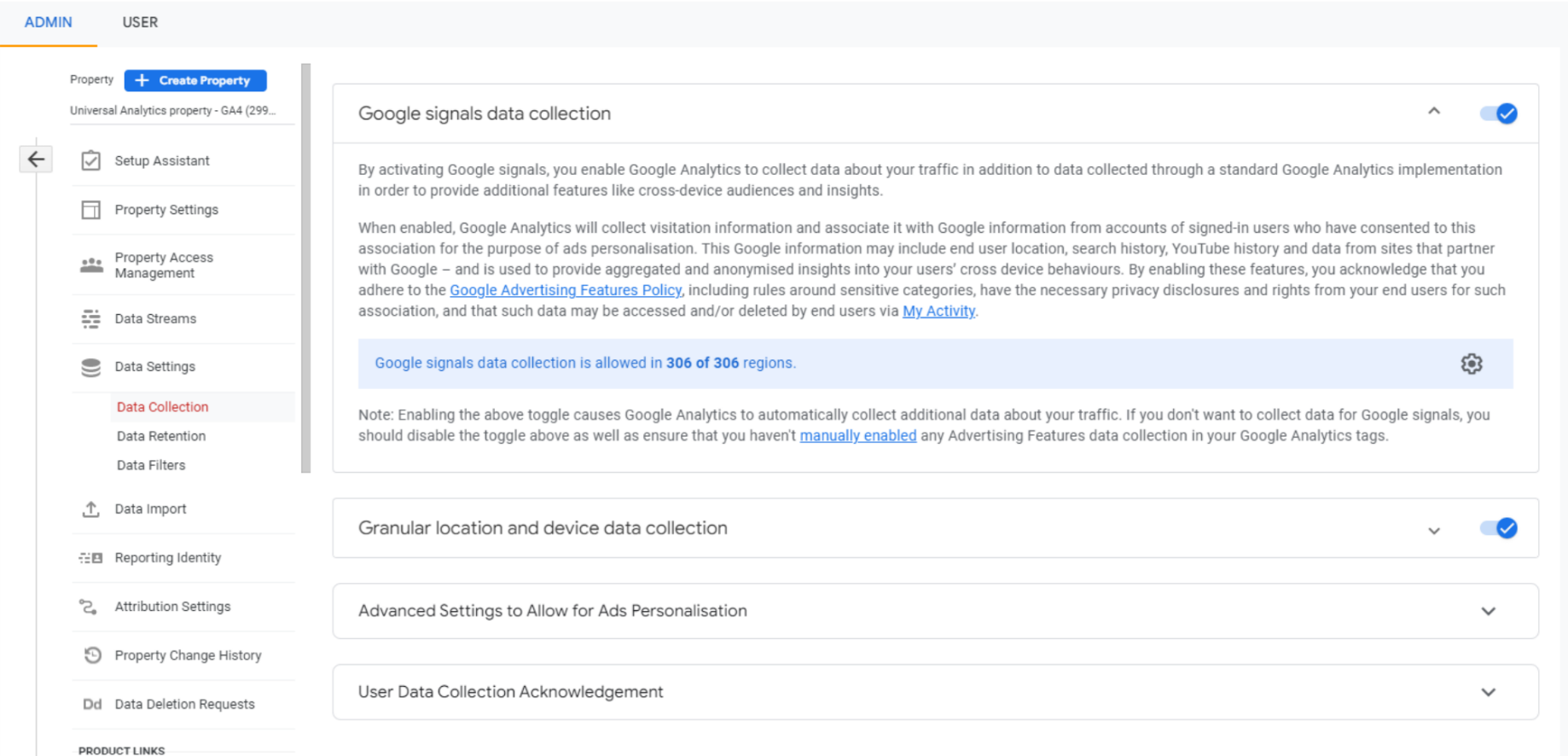This screenshot has height=756, width=1568.
Task: Expand Granular location and device data section
Action: coord(1434,531)
